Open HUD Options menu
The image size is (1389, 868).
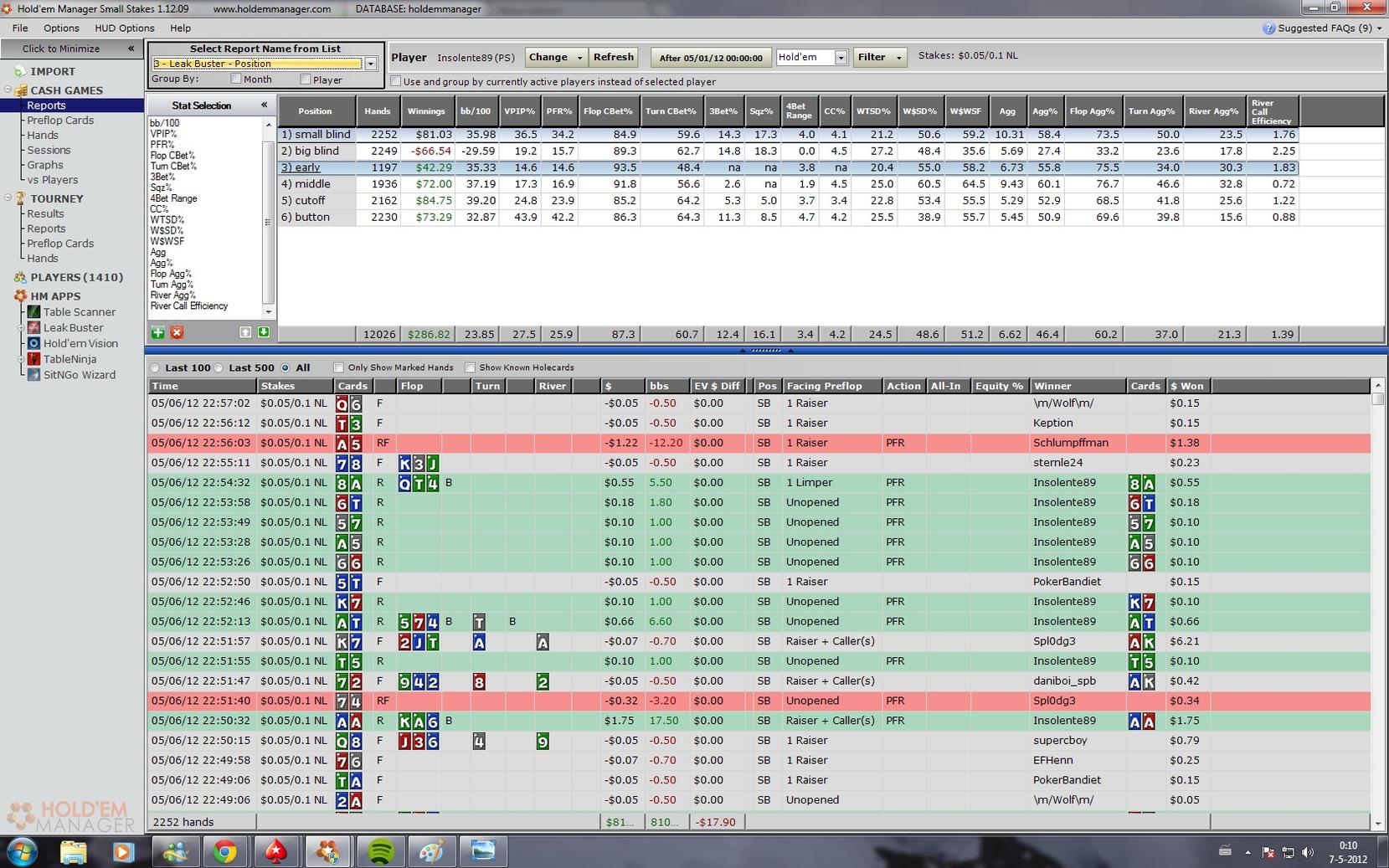125,28
